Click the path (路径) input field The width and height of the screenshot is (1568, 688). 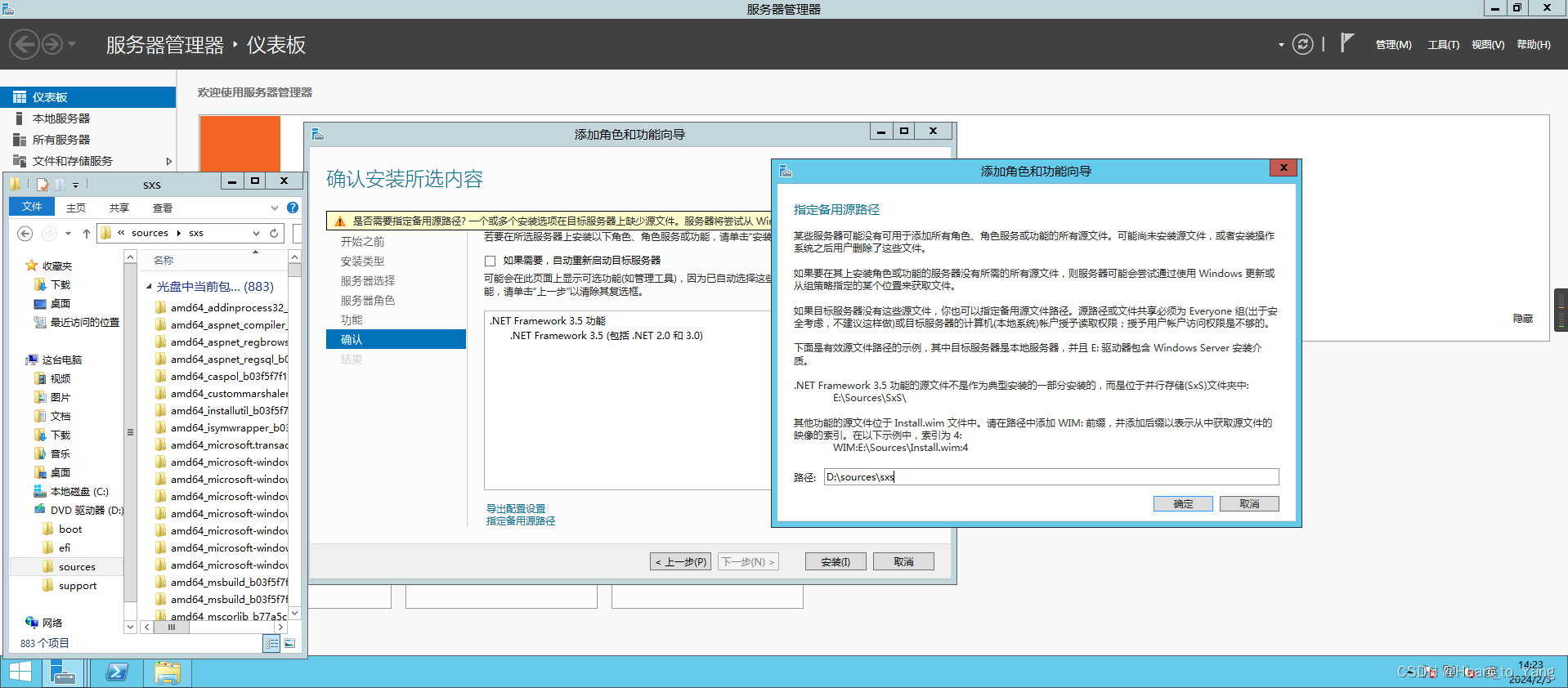click(x=1051, y=477)
